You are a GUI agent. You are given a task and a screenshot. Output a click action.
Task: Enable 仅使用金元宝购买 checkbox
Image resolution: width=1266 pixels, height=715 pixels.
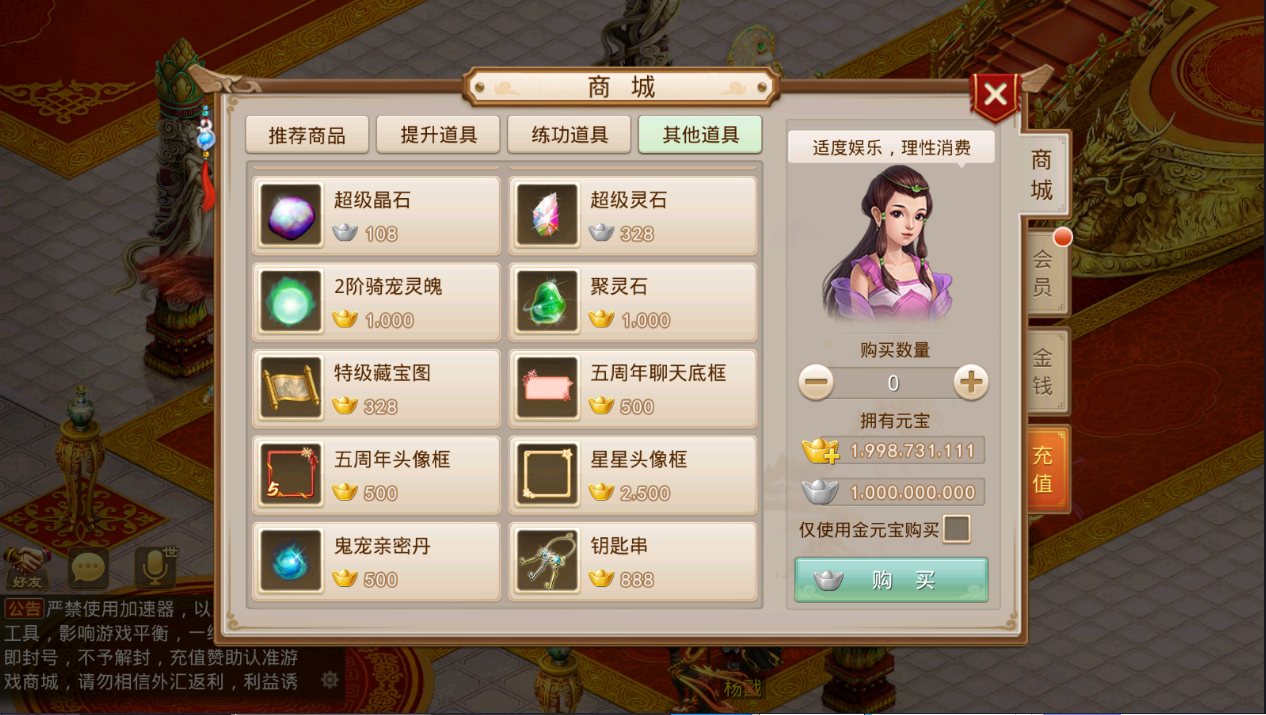(x=957, y=529)
